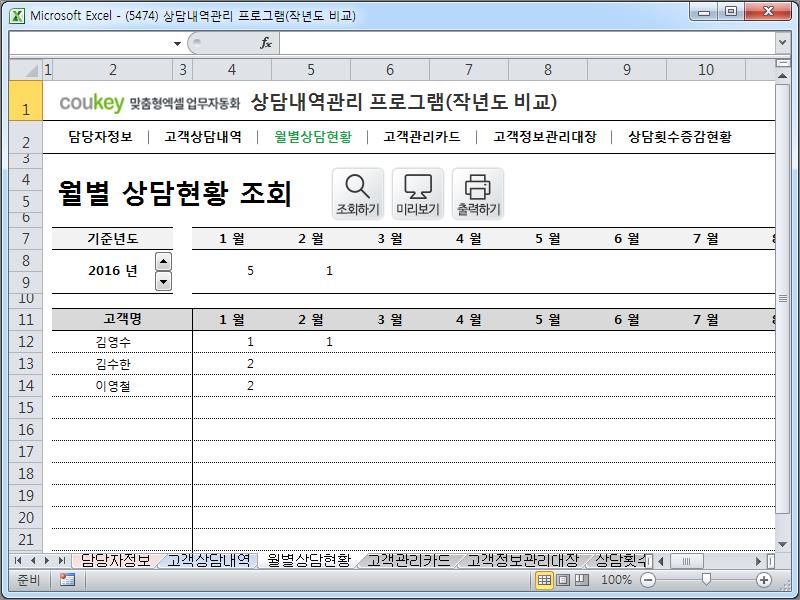Open the 고객정보관리대장 navigation link
800x600 pixels.
[x=545, y=137]
